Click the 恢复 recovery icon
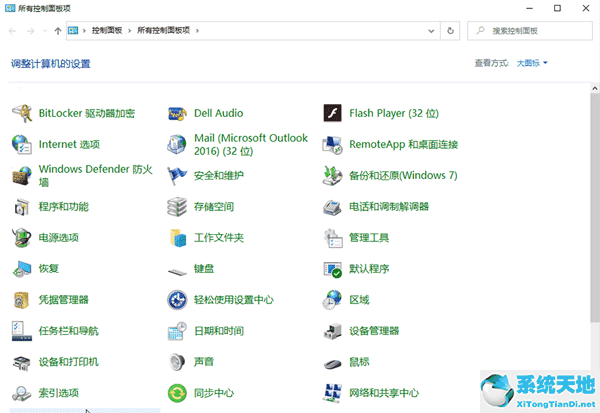 coord(22,269)
